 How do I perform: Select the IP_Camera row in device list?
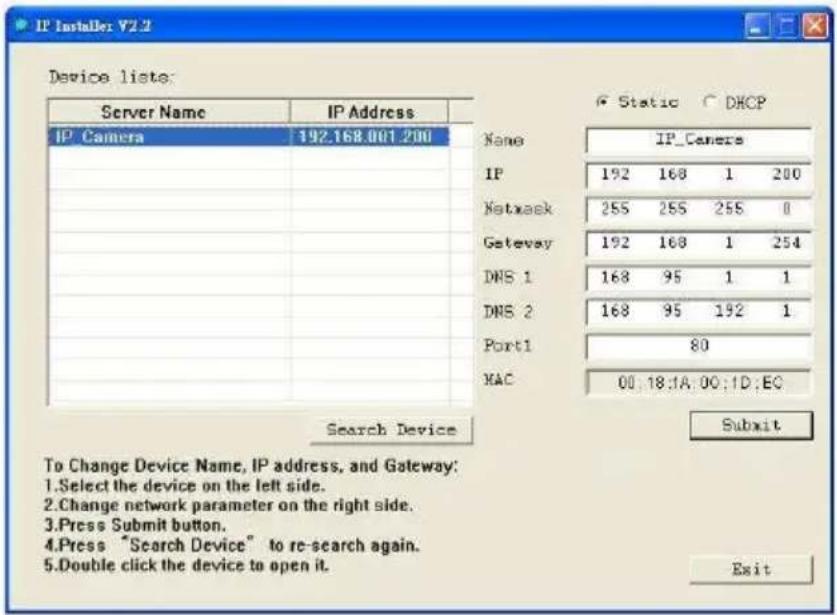[x=249, y=137]
